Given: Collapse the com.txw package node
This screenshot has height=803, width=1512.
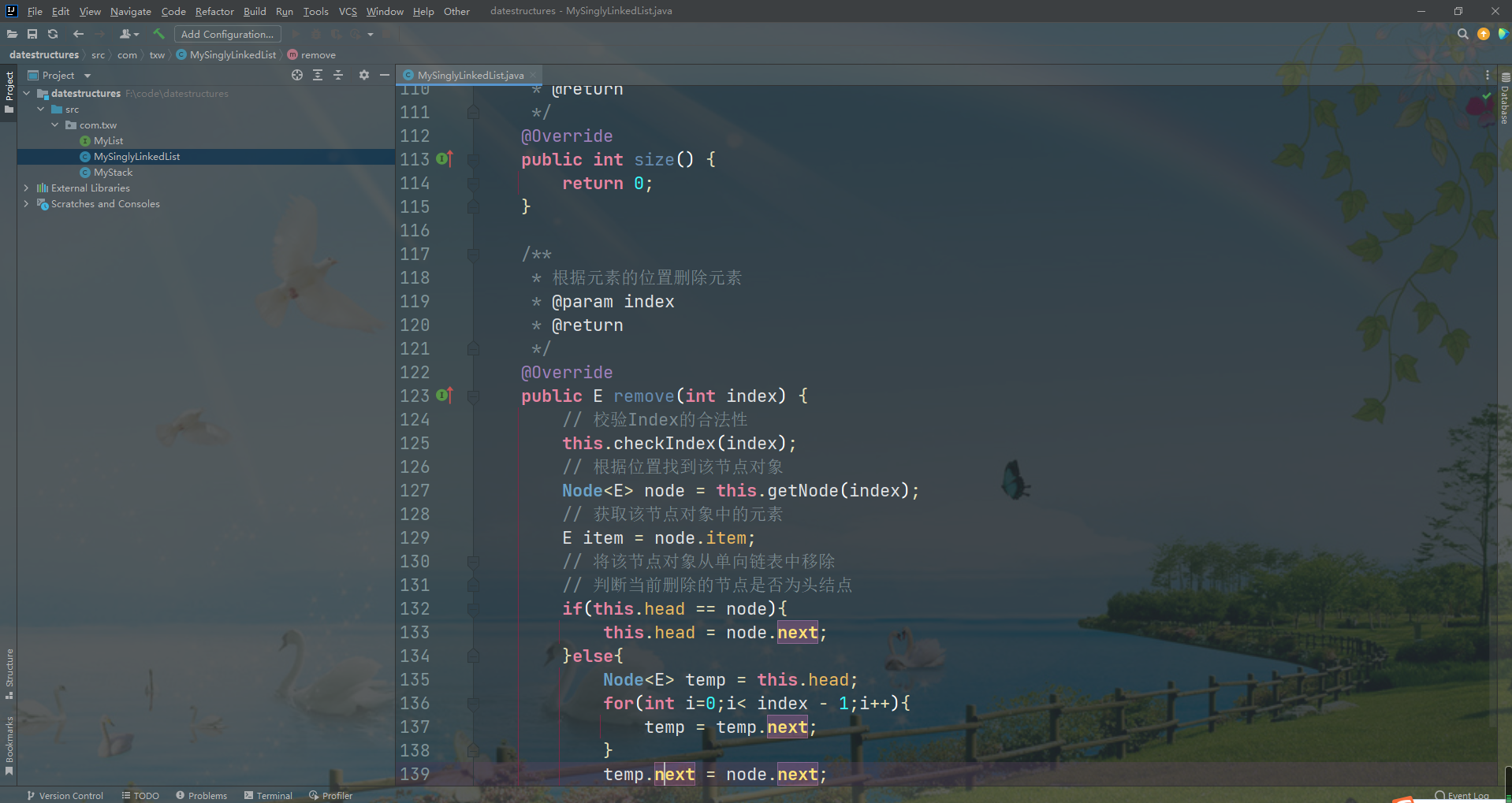Looking at the screenshot, I should coord(55,125).
